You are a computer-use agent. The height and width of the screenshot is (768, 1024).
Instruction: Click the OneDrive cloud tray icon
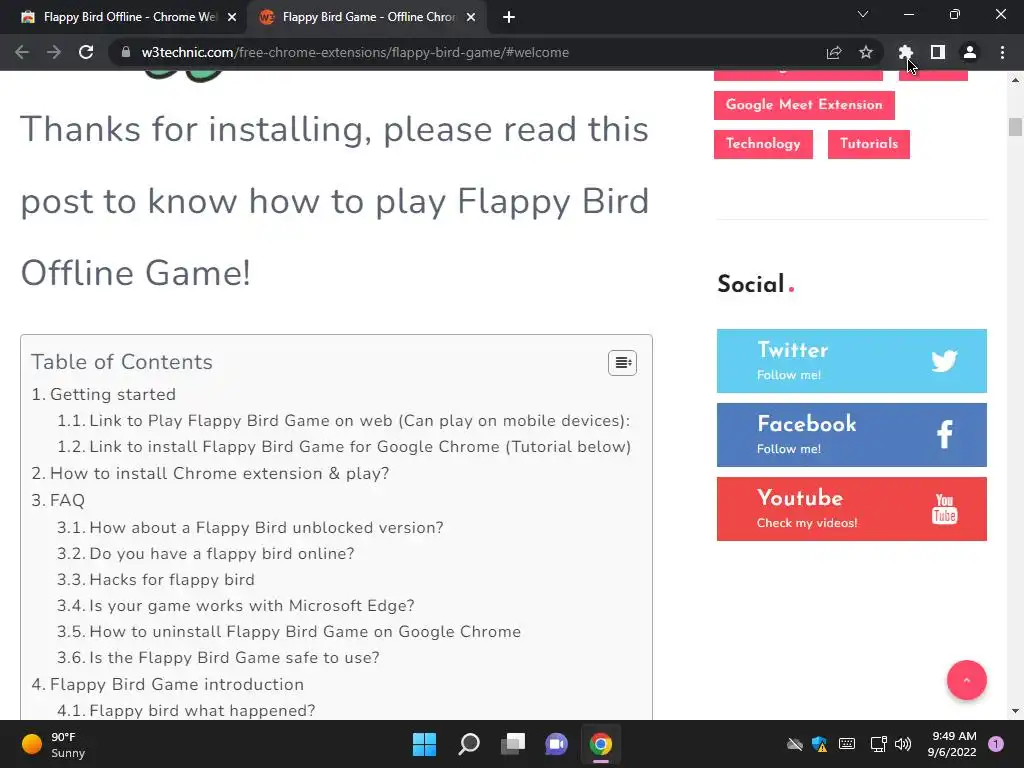pos(795,744)
